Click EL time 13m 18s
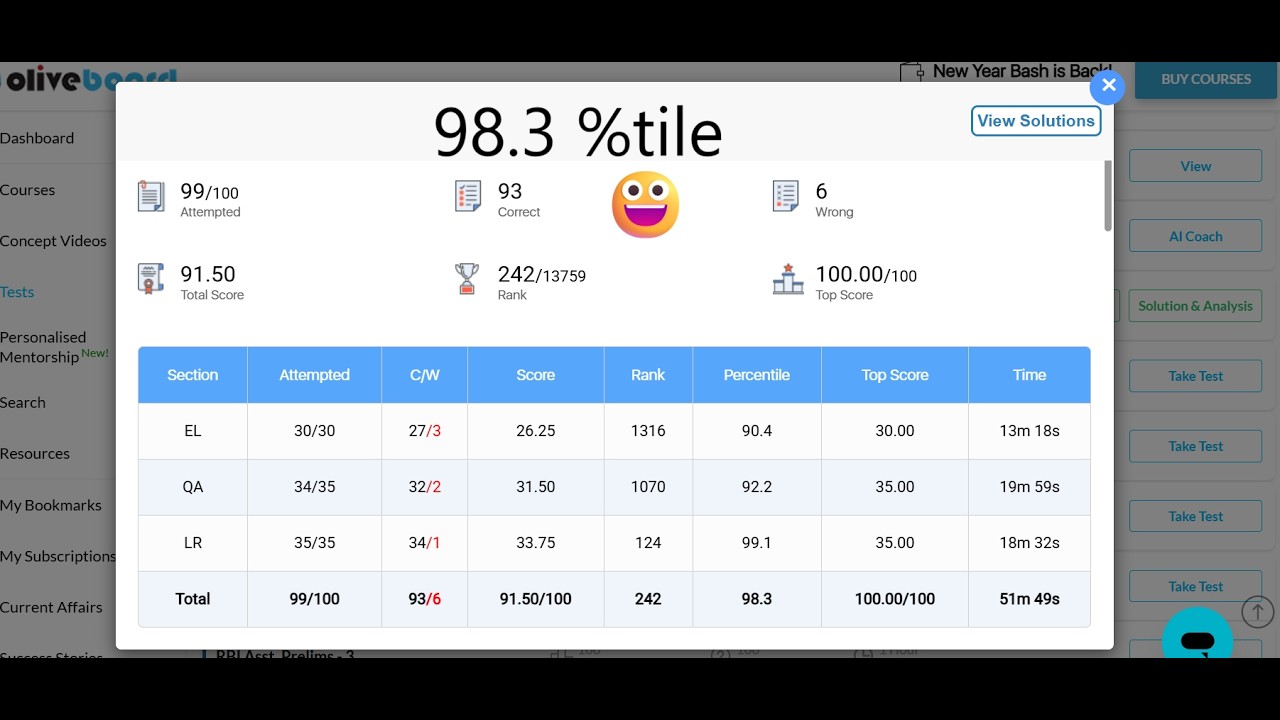The height and width of the screenshot is (720, 1280). 1029,431
